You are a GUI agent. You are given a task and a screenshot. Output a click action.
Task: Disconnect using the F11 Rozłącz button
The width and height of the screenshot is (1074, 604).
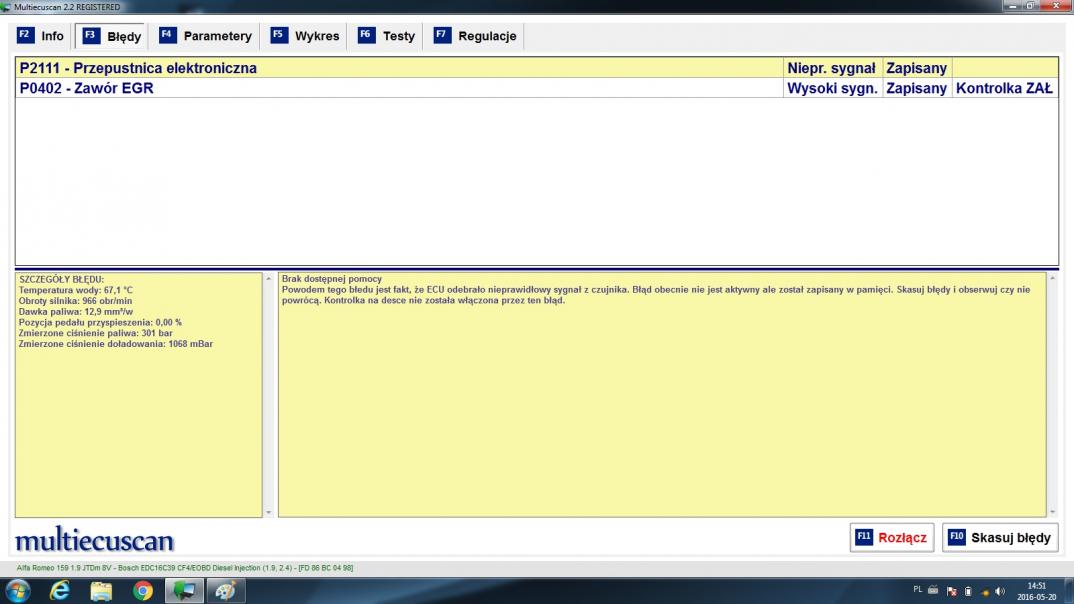tap(892, 538)
